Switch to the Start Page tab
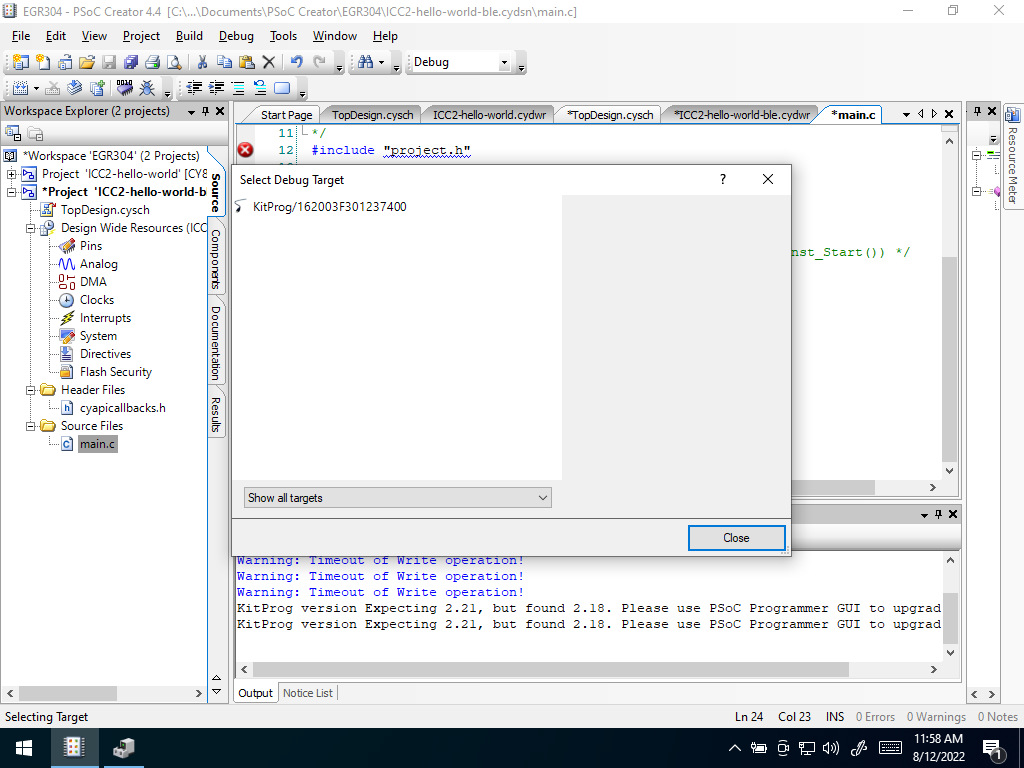This screenshot has width=1024, height=768. (286, 115)
